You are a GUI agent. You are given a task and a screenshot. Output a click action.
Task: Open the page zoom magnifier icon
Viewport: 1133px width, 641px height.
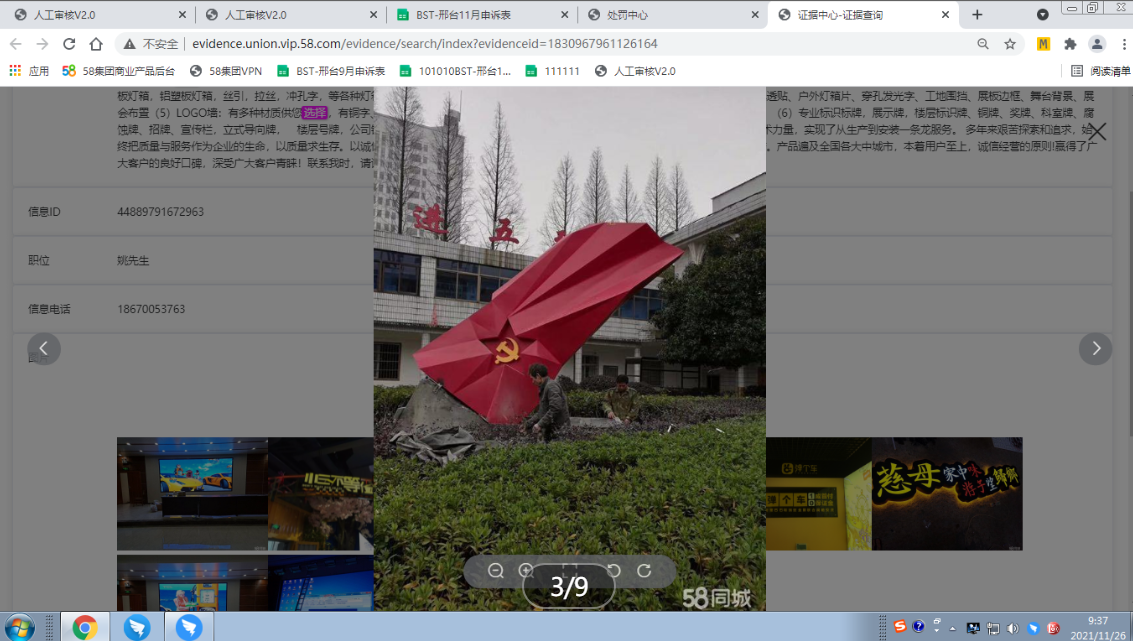(983, 44)
